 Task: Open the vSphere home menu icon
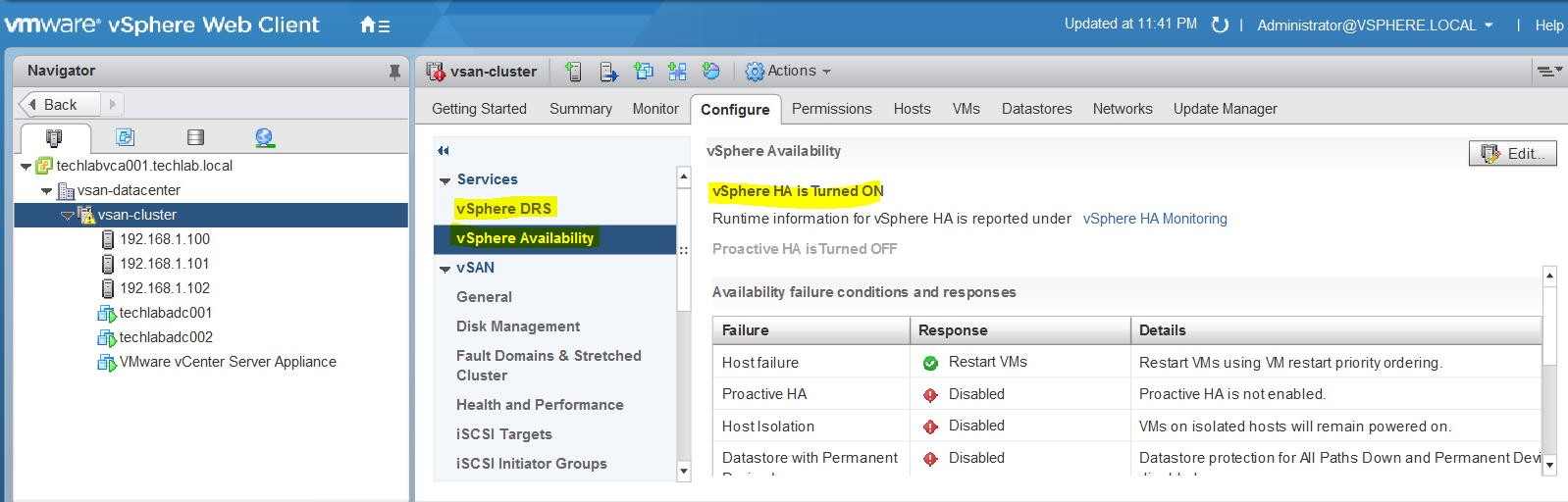pyautogui.click(x=374, y=25)
